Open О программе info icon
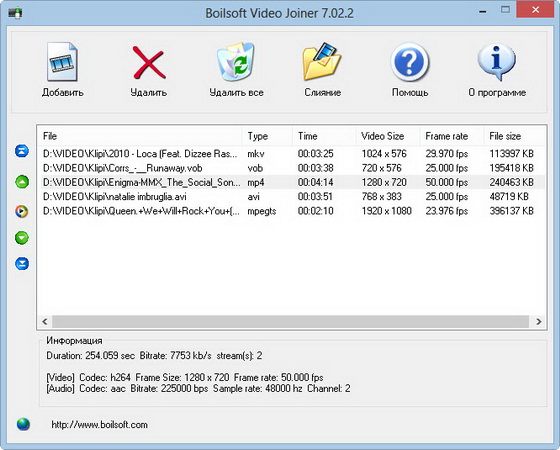 [x=497, y=62]
